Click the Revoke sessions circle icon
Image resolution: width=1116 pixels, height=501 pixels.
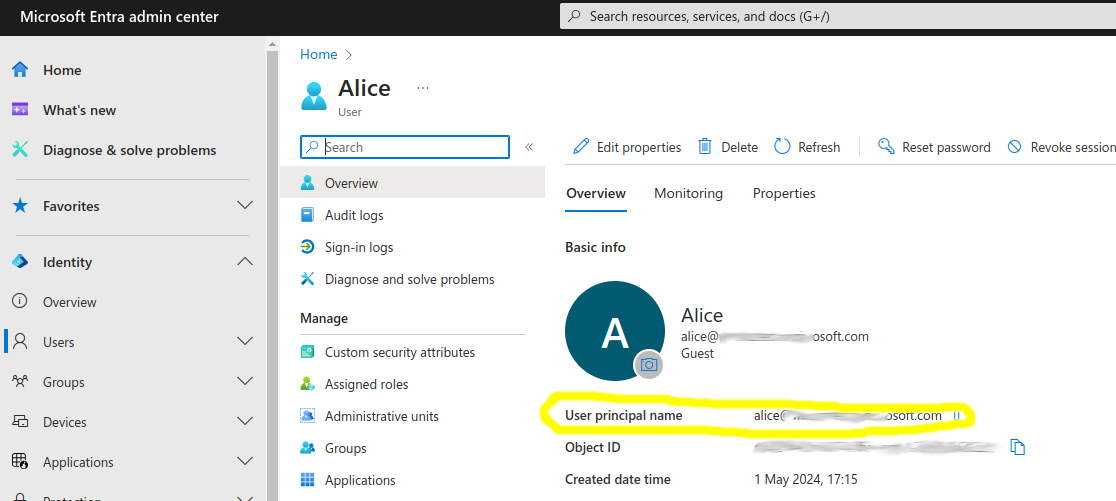click(x=1015, y=147)
